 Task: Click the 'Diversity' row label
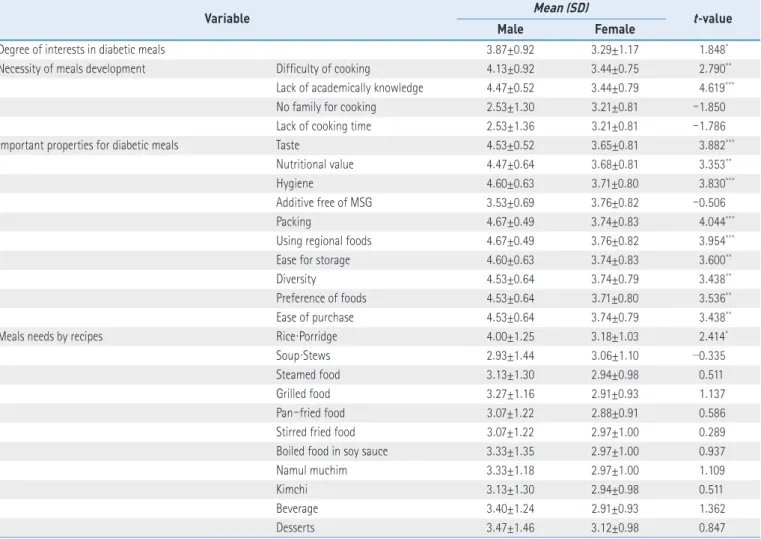click(296, 279)
